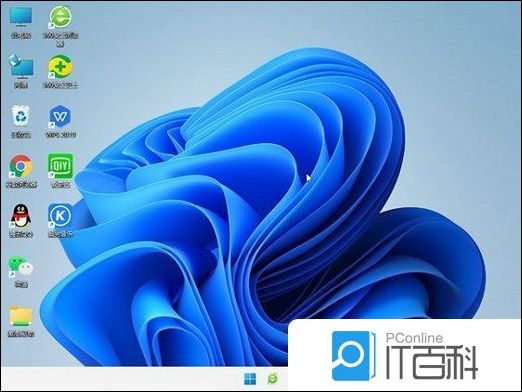Launch the Kugou Music K icon
The width and height of the screenshot is (522, 392).
point(60,216)
